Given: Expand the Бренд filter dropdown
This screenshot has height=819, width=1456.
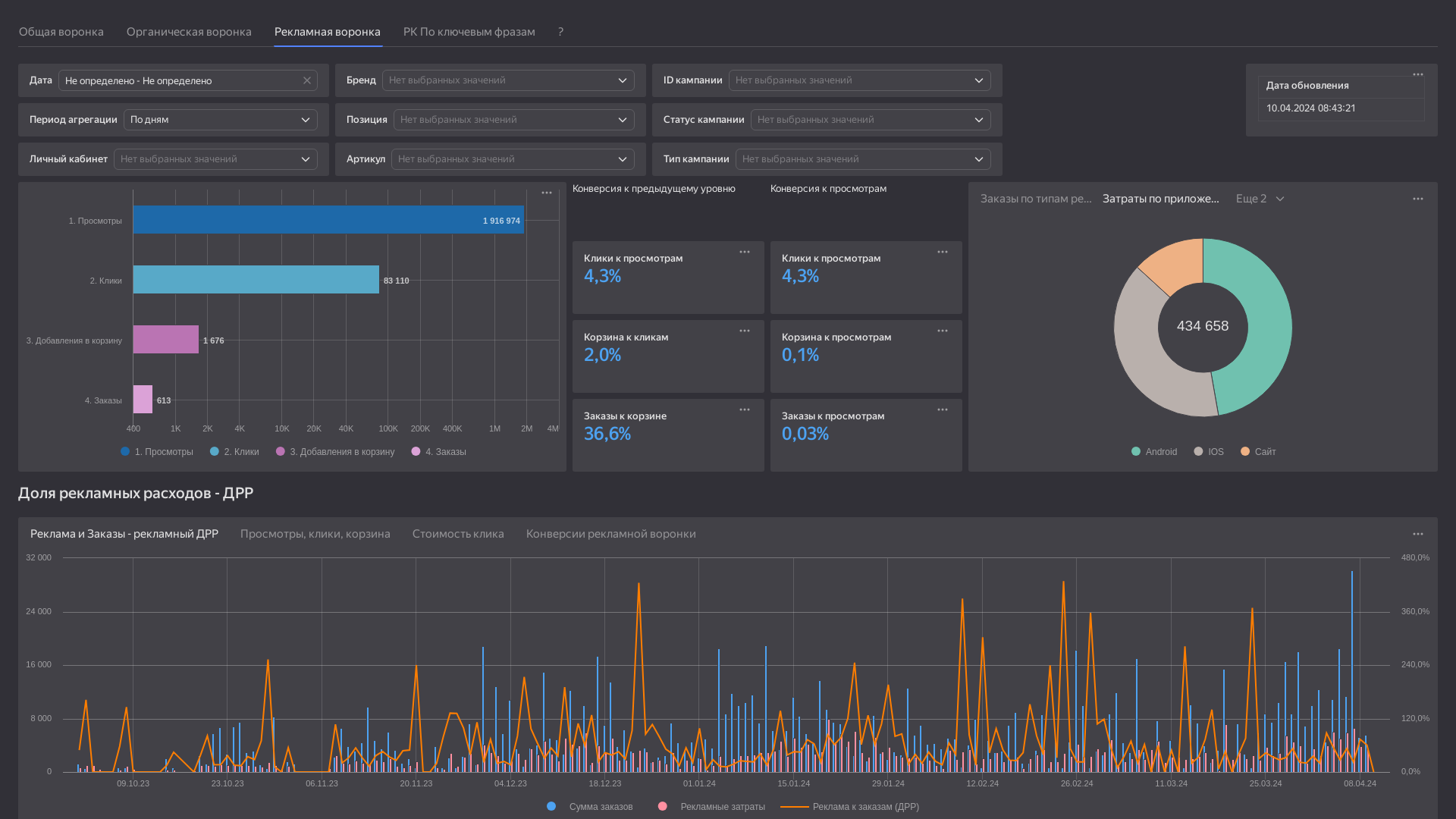Looking at the screenshot, I should coord(508,80).
